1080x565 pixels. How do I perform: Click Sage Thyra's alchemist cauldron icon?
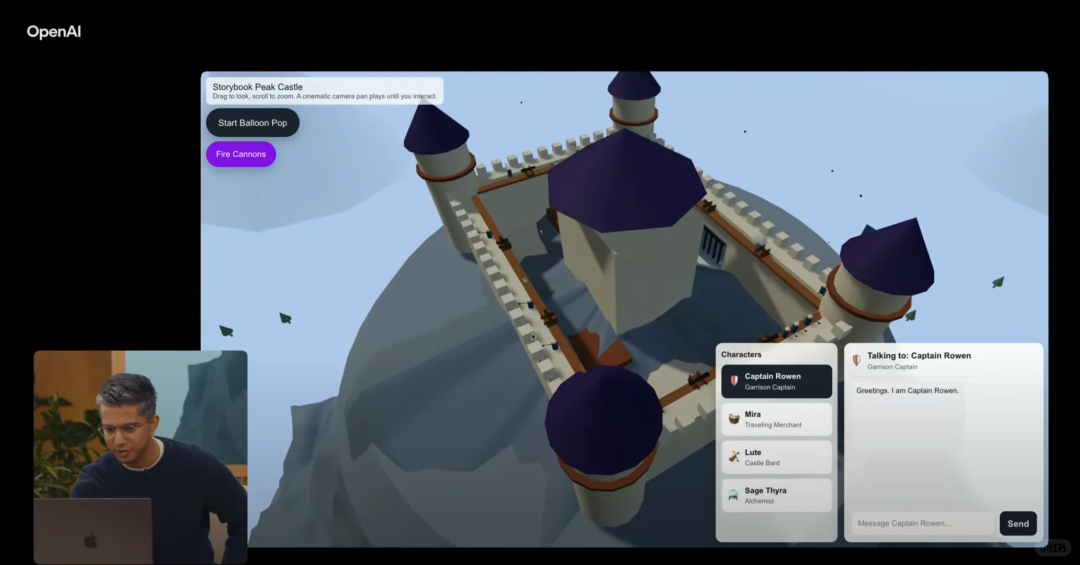click(x=734, y=495)
